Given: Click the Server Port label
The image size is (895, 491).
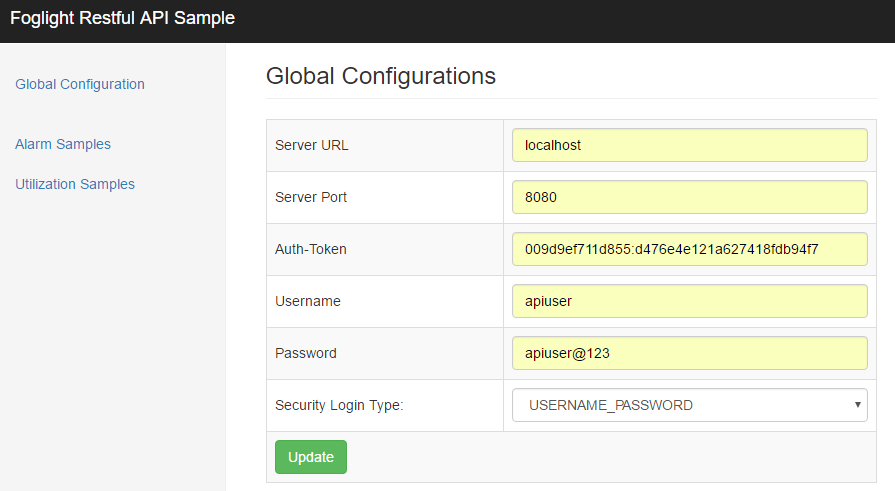Looking at the screenshot, I should tap(311, 197).
